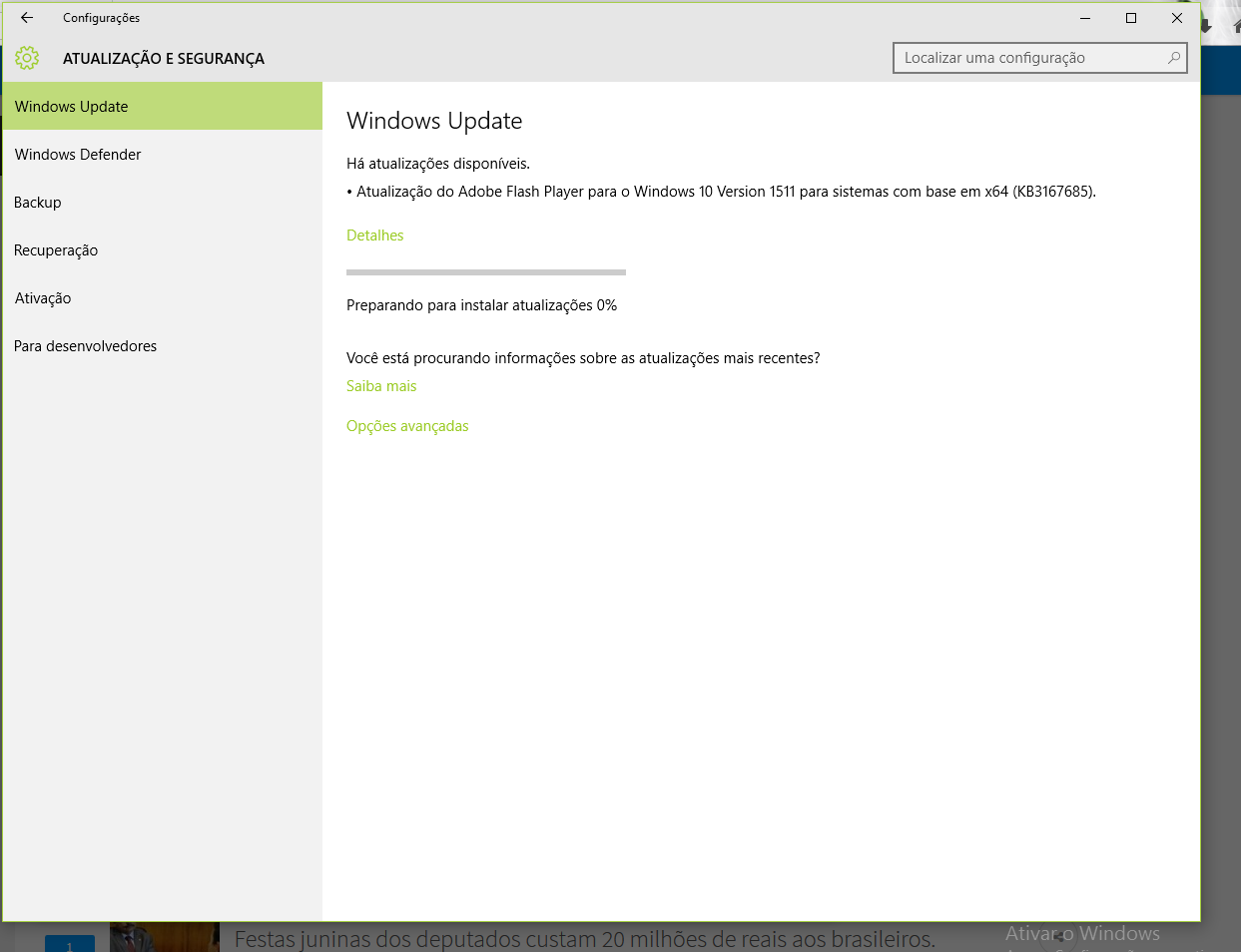Click the update installation progress bar
The width and height of the screenshot is (1241, 952).
point(486,271)
